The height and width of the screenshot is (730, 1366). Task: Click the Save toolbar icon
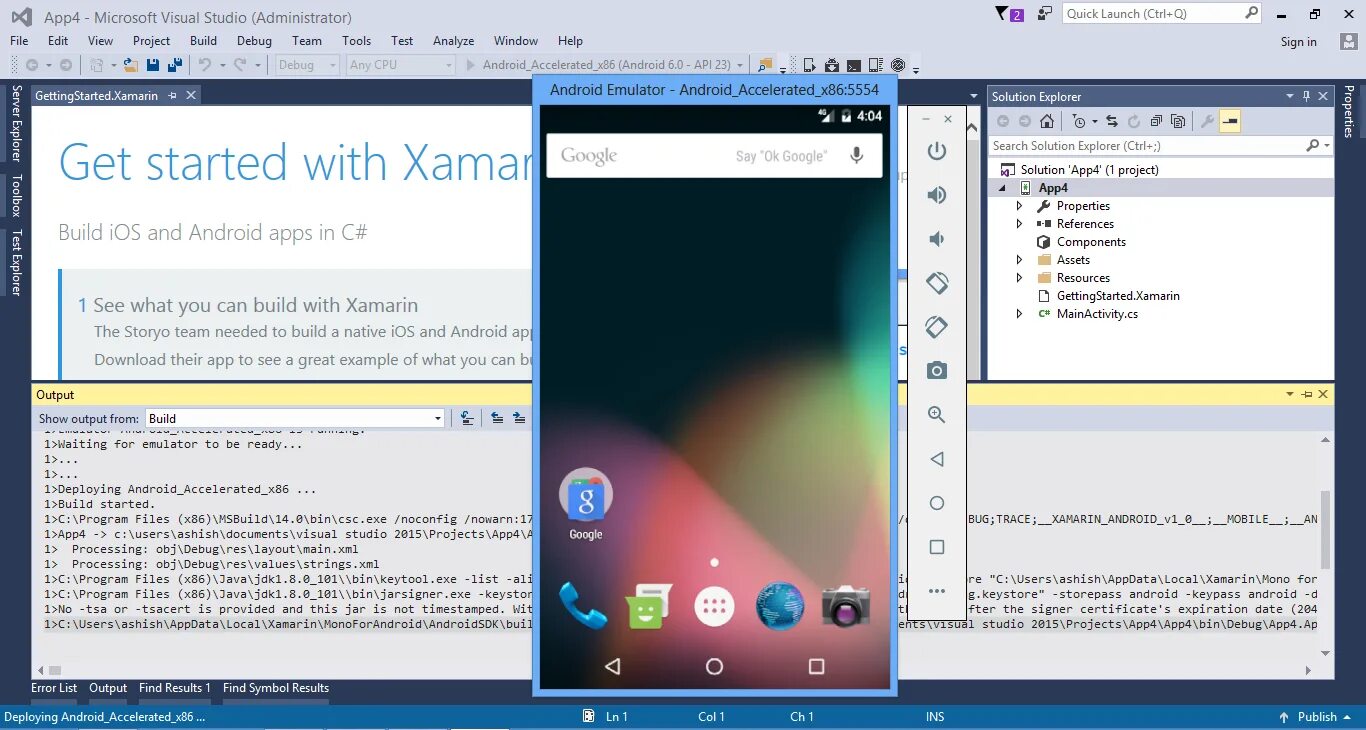(153, 65)
